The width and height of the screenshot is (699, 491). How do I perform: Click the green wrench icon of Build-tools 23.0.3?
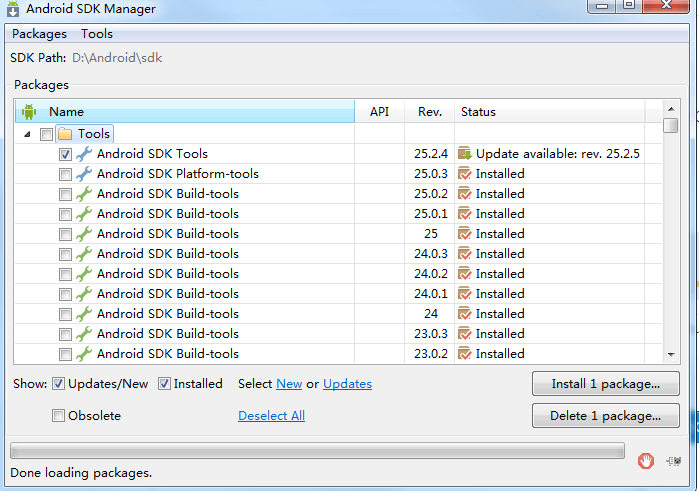tap(84, 334)
